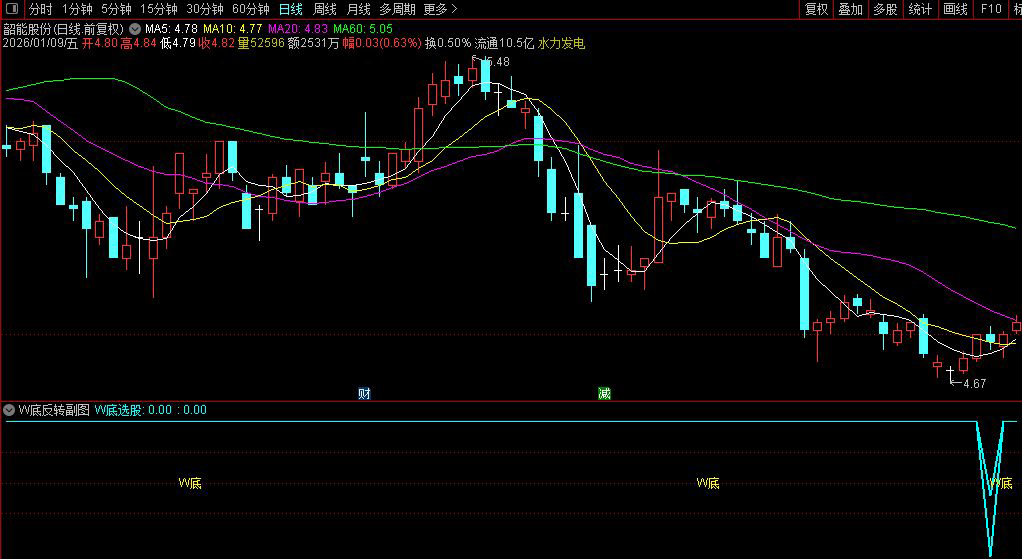Viewport: 1022px width, 559px height.
Task: Select the 15分钟 period tab
Action: click(158, 9)
